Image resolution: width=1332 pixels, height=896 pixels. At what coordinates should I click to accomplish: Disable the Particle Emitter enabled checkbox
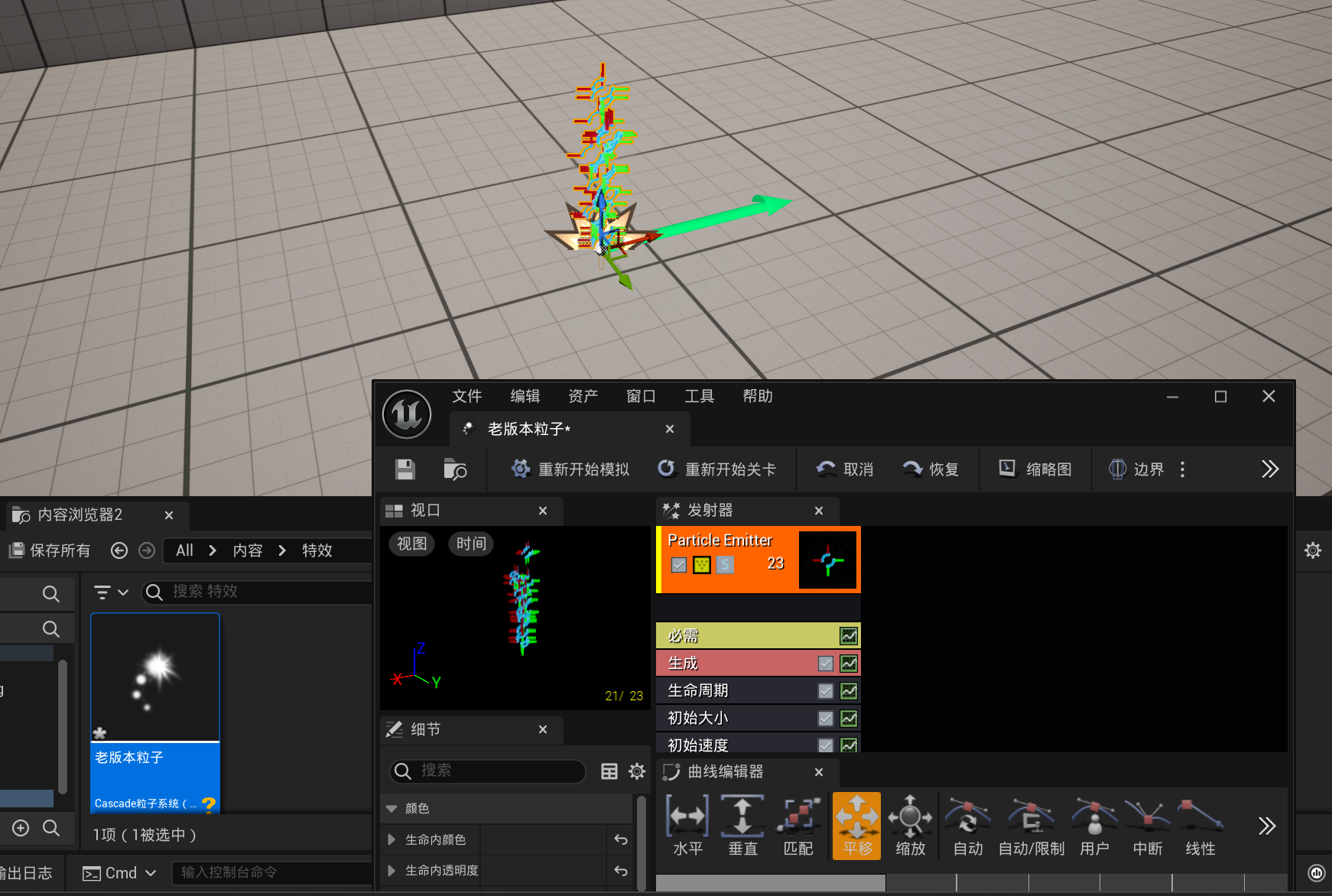(678, 565)
